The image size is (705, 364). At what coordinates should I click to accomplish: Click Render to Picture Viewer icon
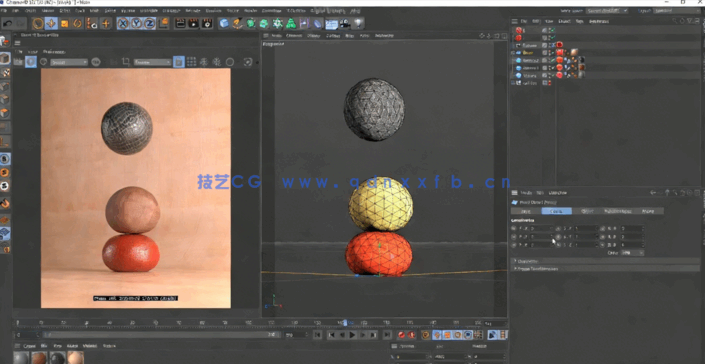pos(193,23)
